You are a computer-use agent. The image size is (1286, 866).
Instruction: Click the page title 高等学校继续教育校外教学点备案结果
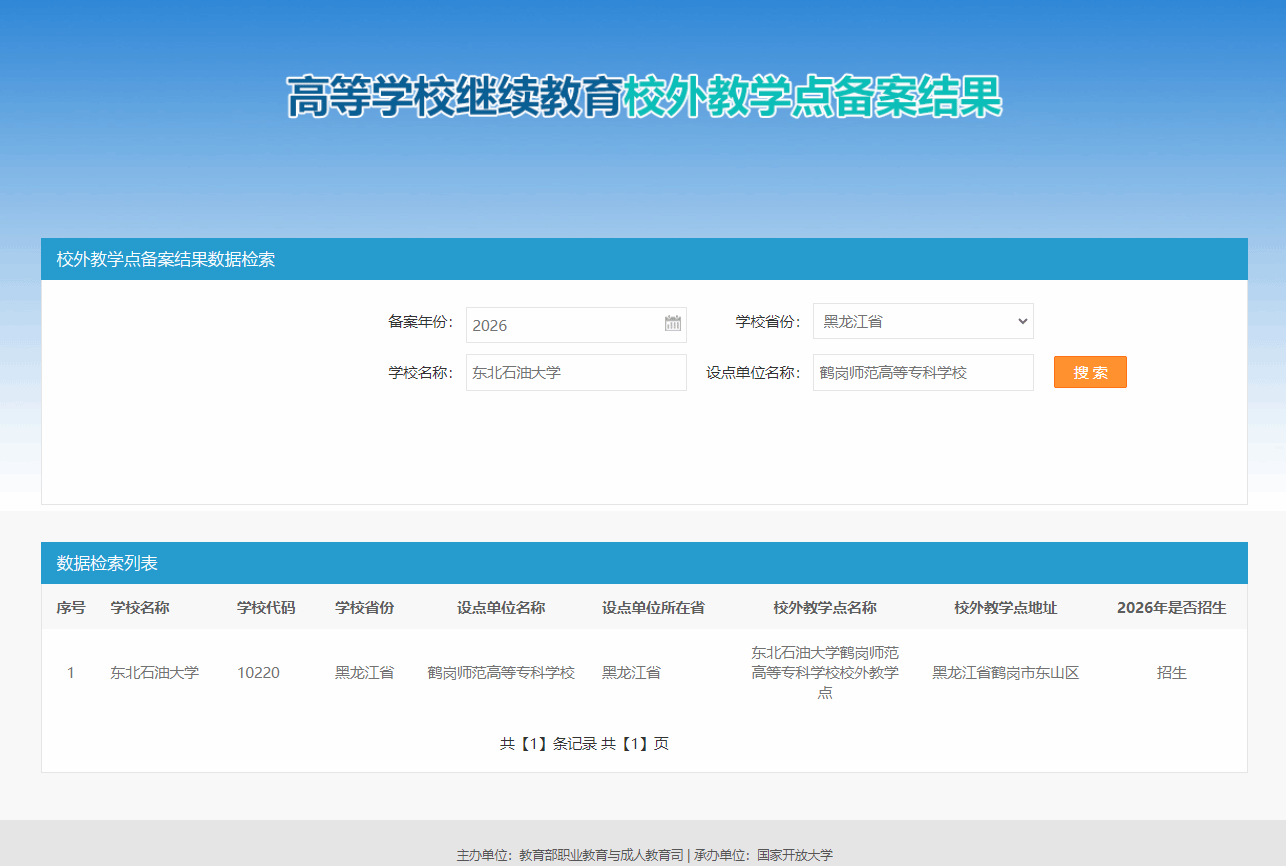(x=644, y=97)
